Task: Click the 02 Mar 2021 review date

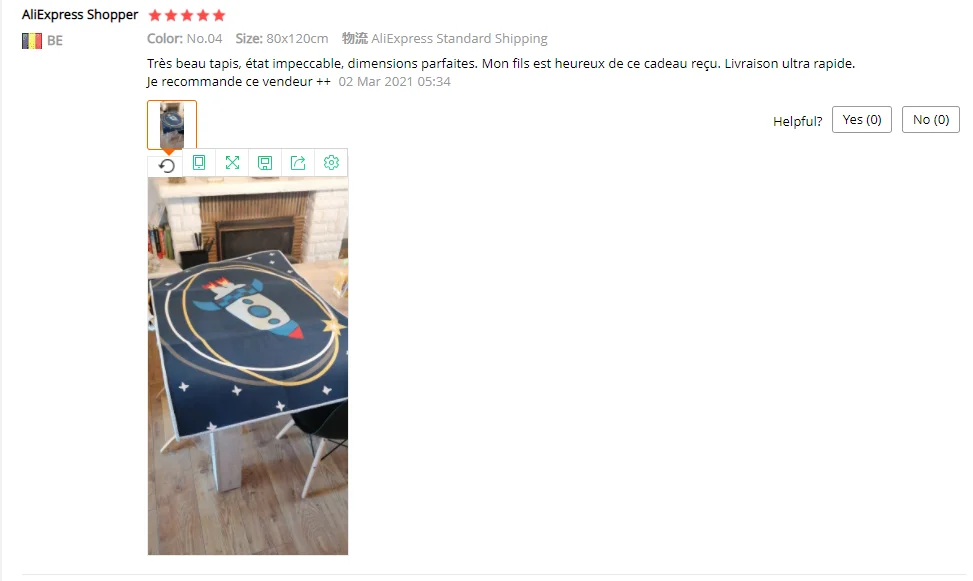Action: pyautogui.click(x=395, y=82)
